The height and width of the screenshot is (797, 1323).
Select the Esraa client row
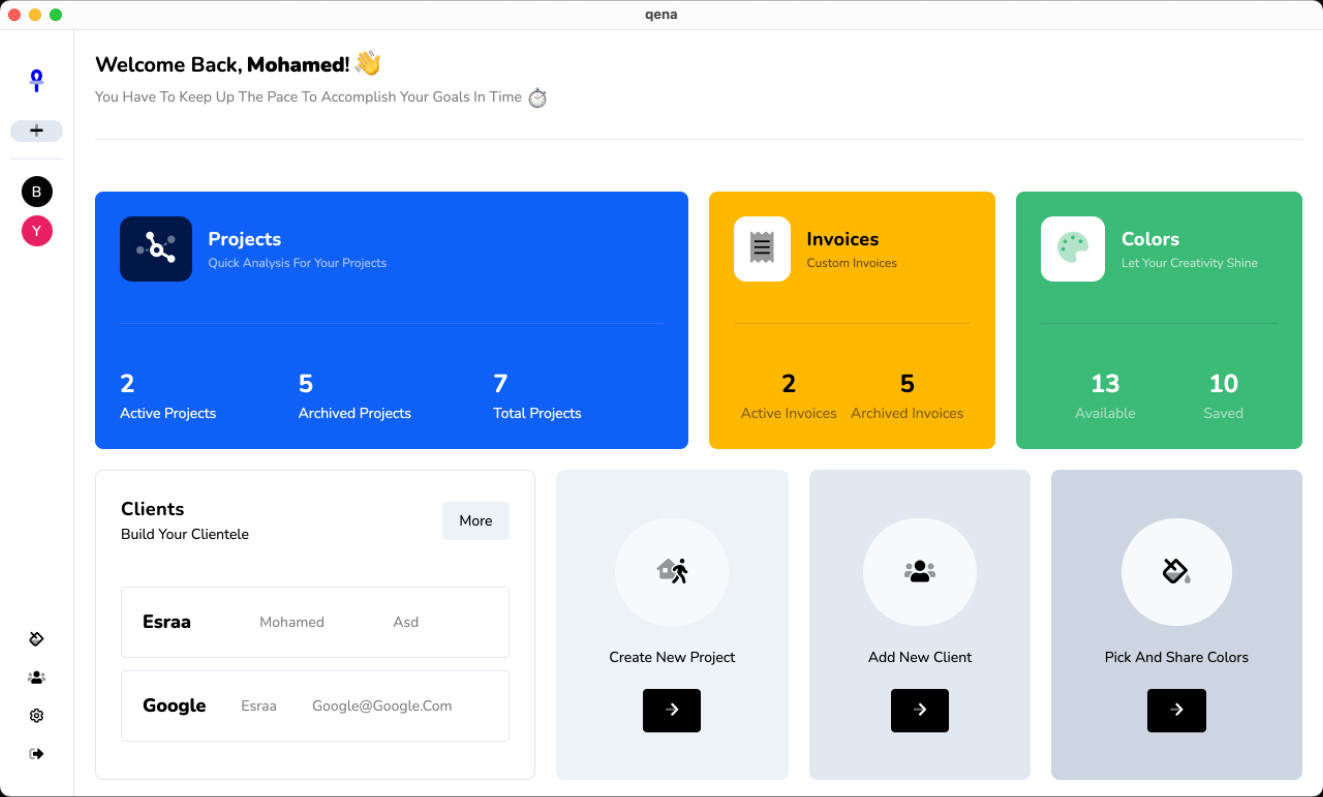click(x=315, y=622)
